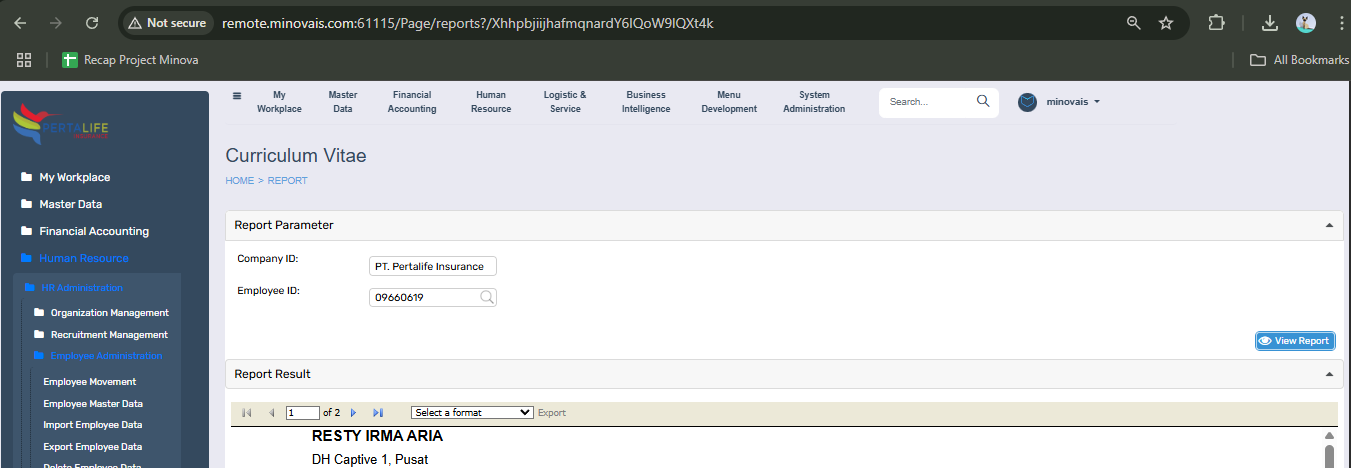Click report scrollbar up arrow
Image resolution: width=1351 pixels, height=468 pixels.
(1329, 436)
